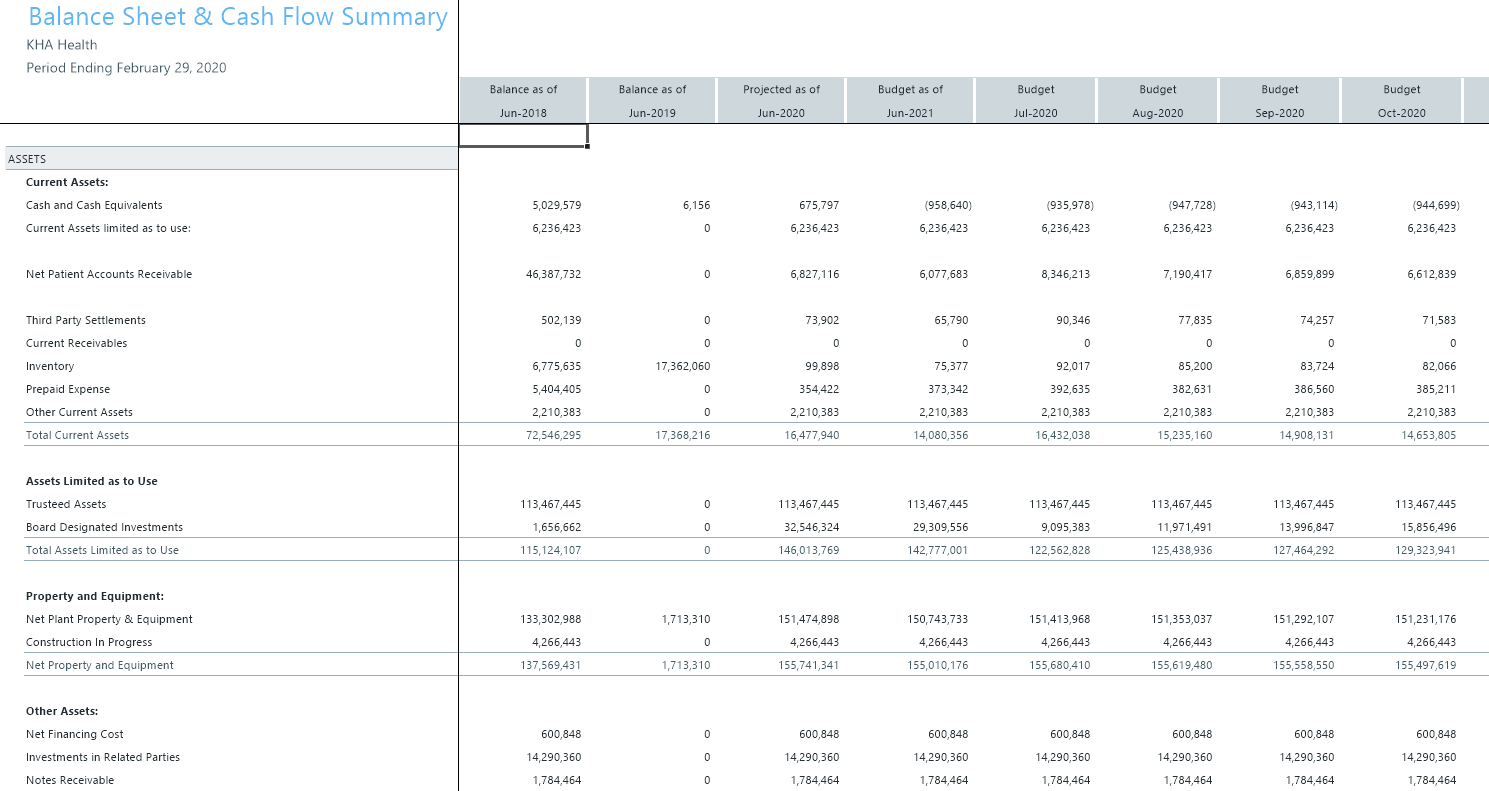The image size is (1489, 791).
Task: Select the Net Property and Equipment label
Action: (100, 665)
